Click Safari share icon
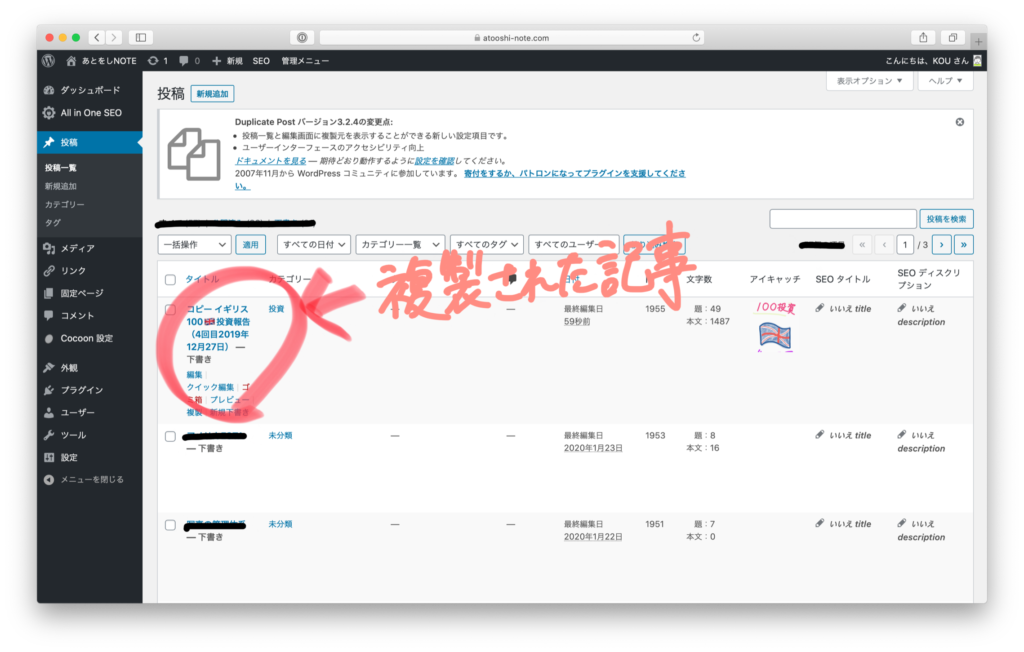 point(923,37)
